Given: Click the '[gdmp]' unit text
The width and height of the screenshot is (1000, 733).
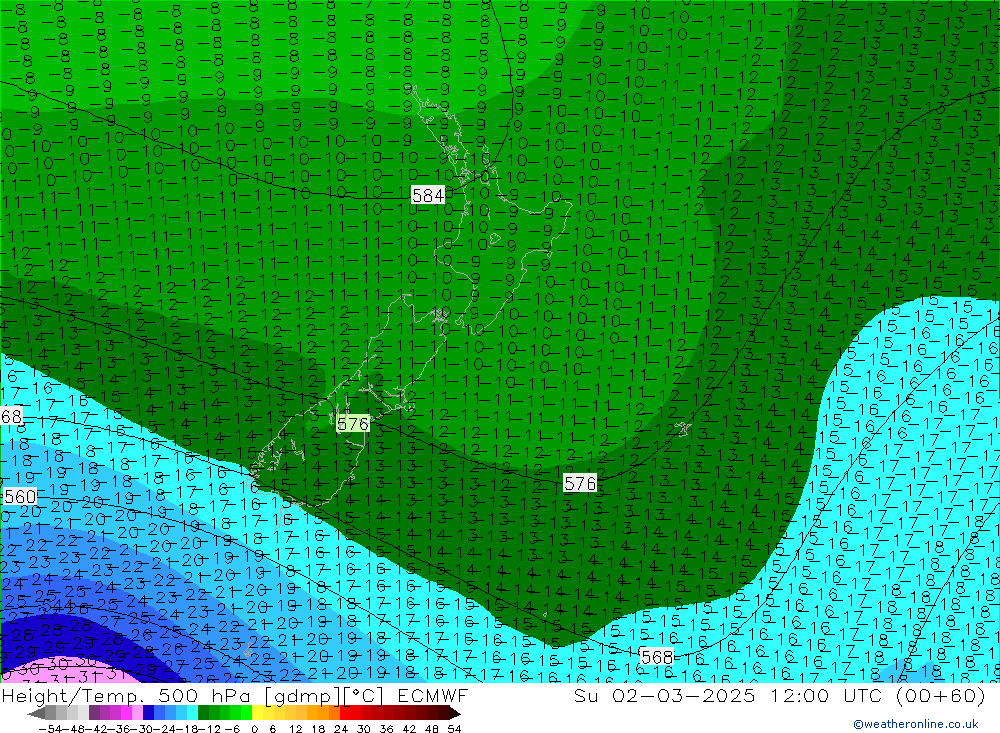Looking at the screenshot, I should [x=302, y=696].
